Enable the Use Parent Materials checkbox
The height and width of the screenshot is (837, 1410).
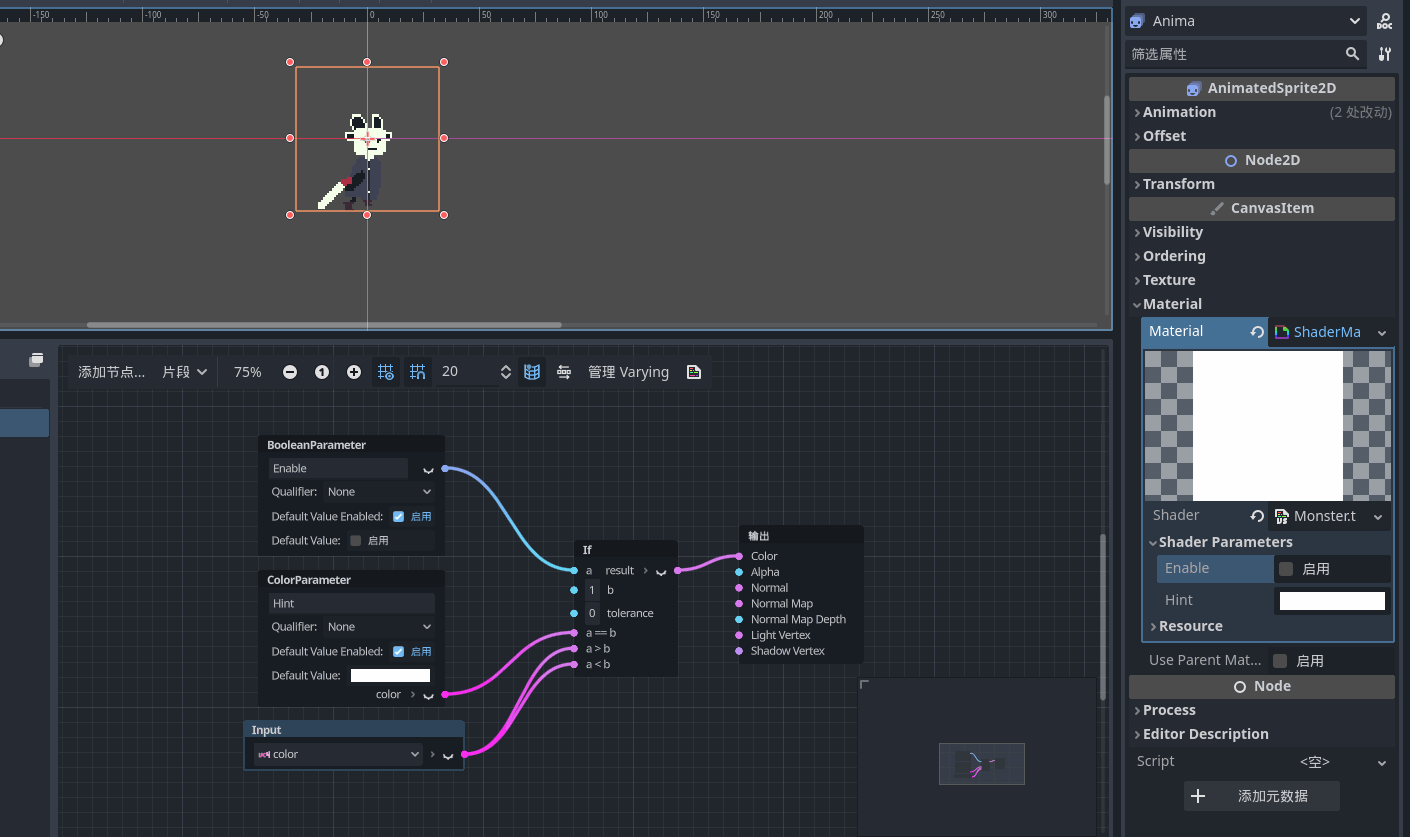pyautogui.click(x=1281, y=660)
